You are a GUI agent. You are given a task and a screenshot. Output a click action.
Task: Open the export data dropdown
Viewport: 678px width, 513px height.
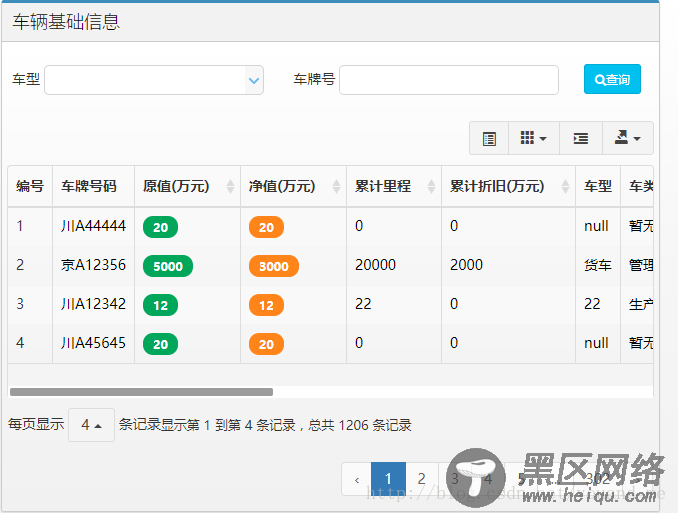[627, 138]
